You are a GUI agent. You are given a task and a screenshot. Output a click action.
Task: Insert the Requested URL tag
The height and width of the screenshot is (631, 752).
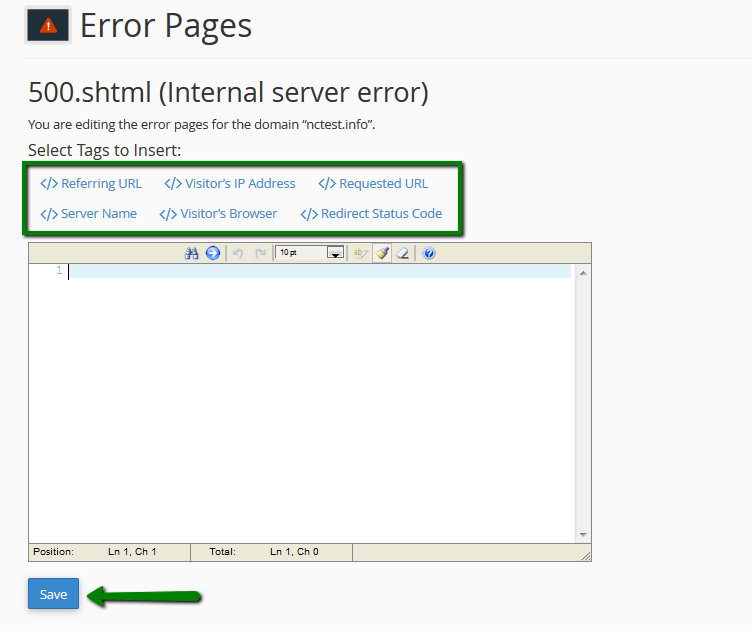[x=373, y=184]
